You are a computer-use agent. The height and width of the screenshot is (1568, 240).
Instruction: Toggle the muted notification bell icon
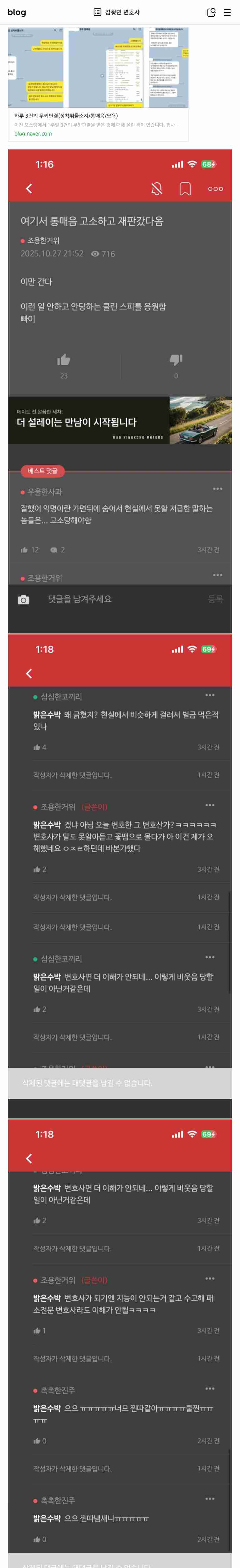(x=157, y=189)
